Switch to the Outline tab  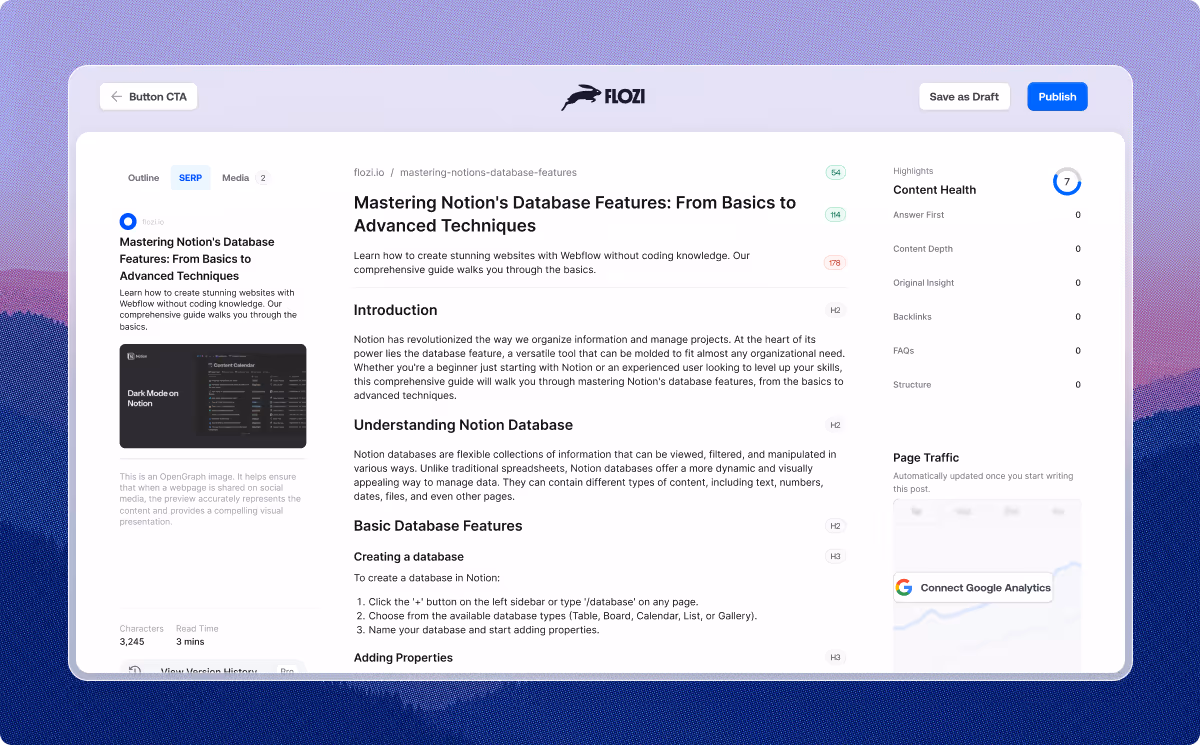click(x=143, y=178)
